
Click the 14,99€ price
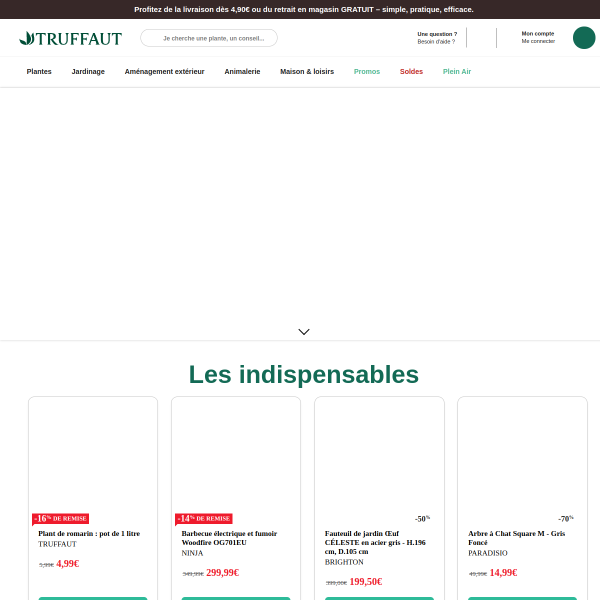(x=503, y=573)
